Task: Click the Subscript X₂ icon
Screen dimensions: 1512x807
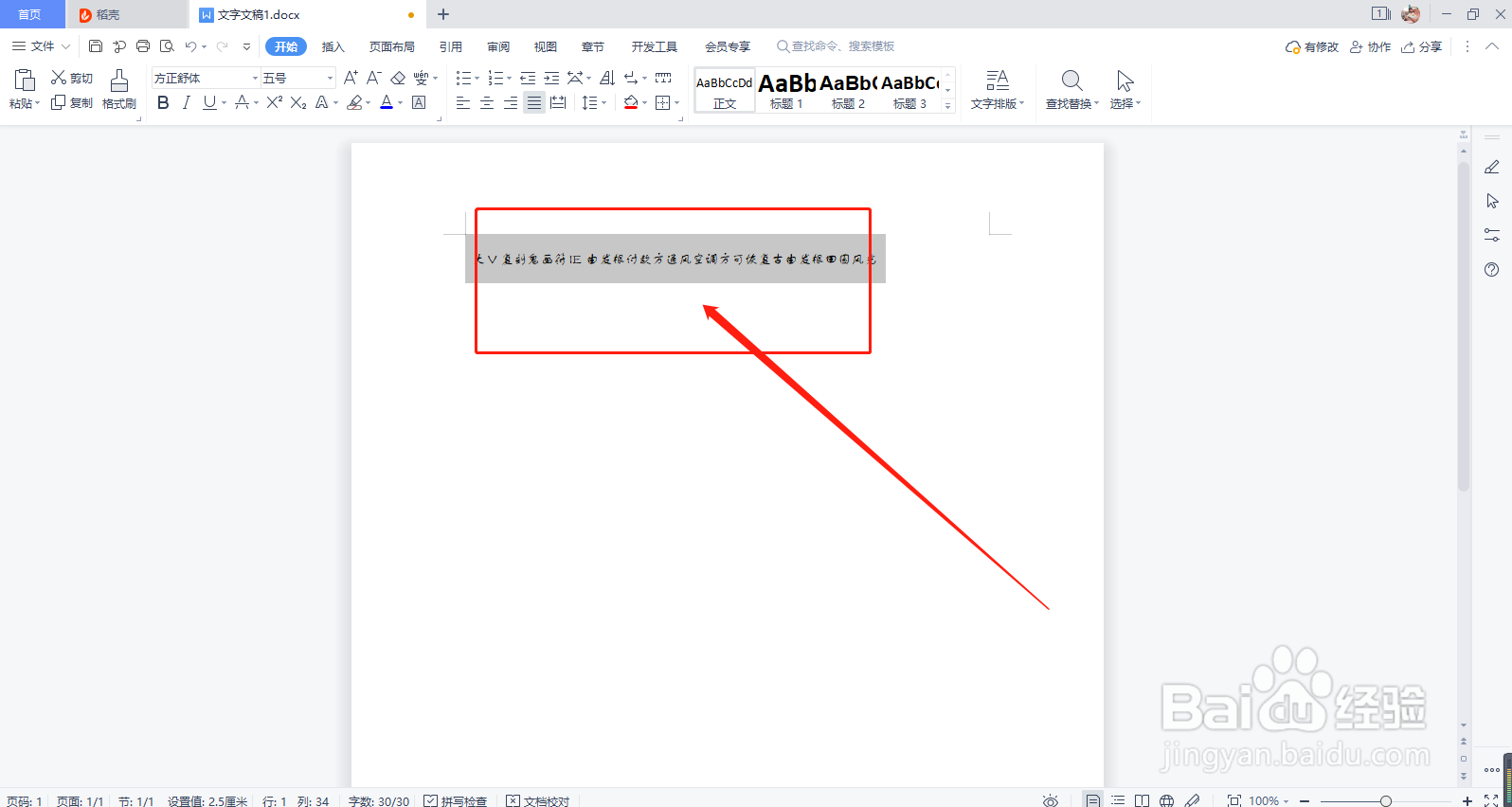Action: tap(298, 102)
